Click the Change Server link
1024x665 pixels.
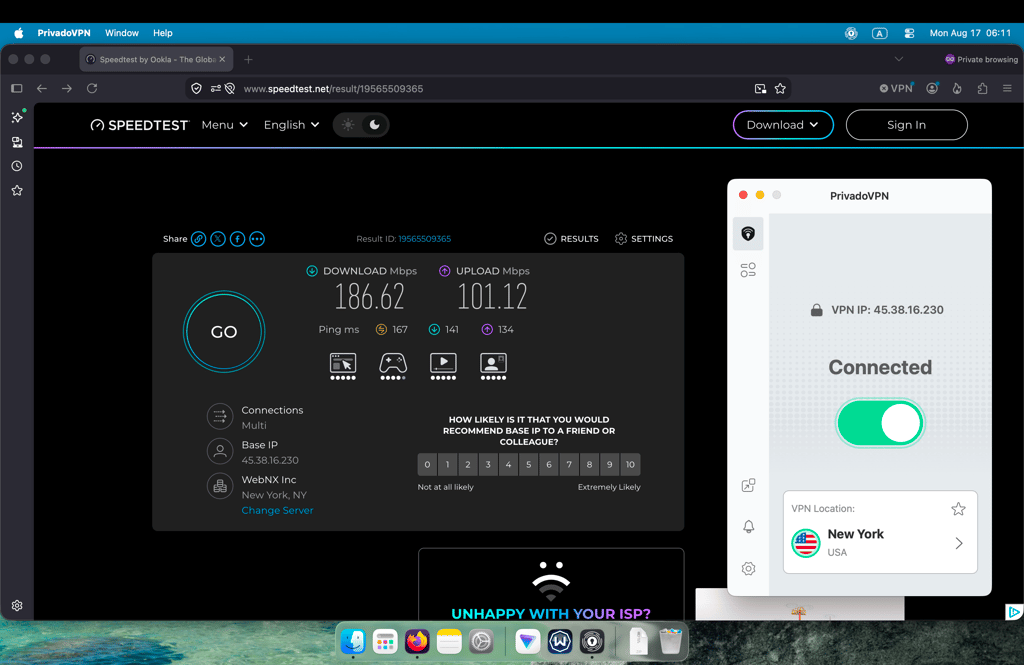(277, 510)
